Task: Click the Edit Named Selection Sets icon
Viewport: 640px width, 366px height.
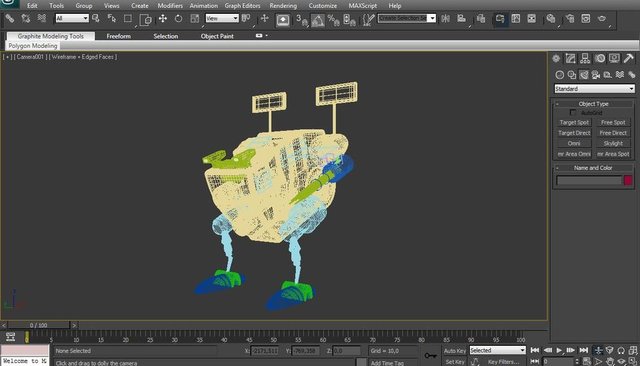Action: pos(368,20)
